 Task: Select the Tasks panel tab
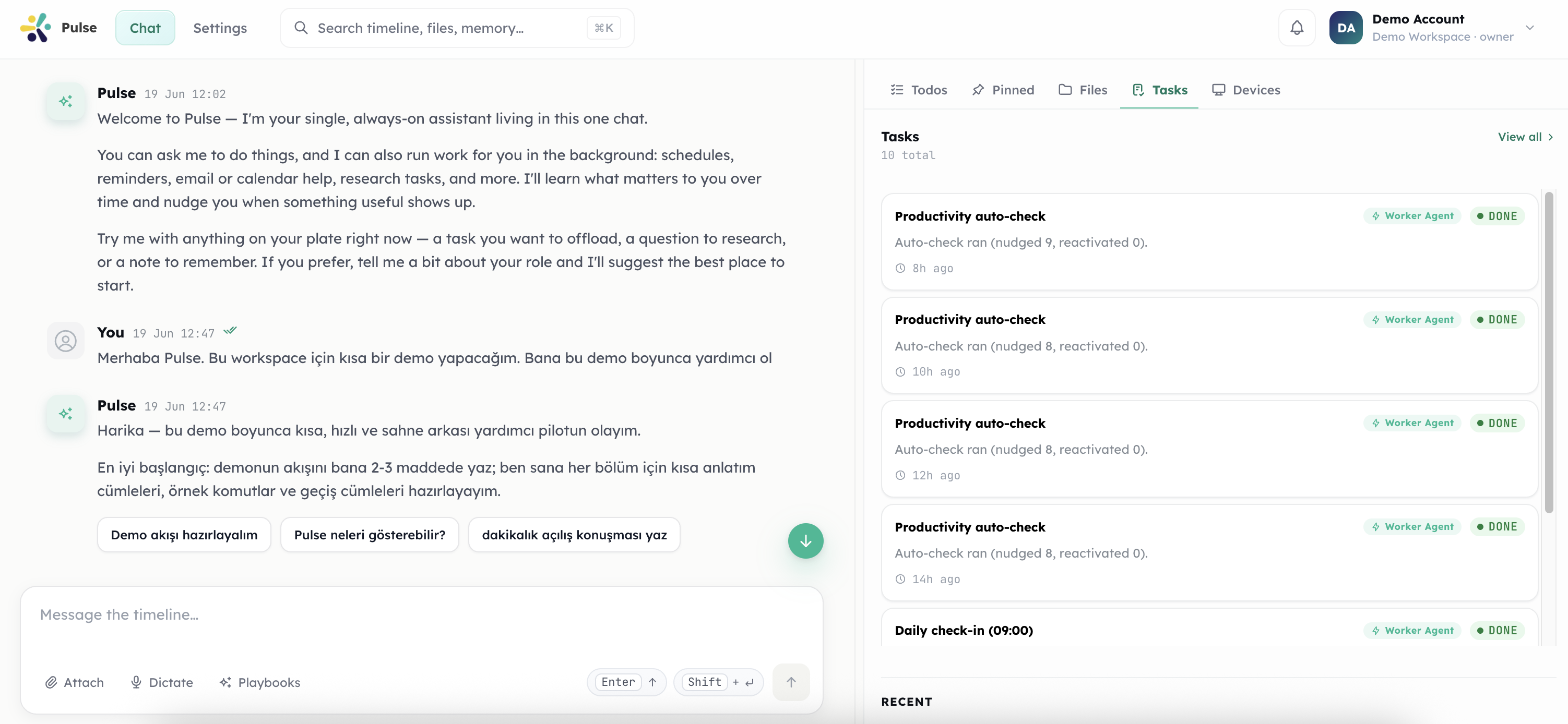click(1160, 90)
